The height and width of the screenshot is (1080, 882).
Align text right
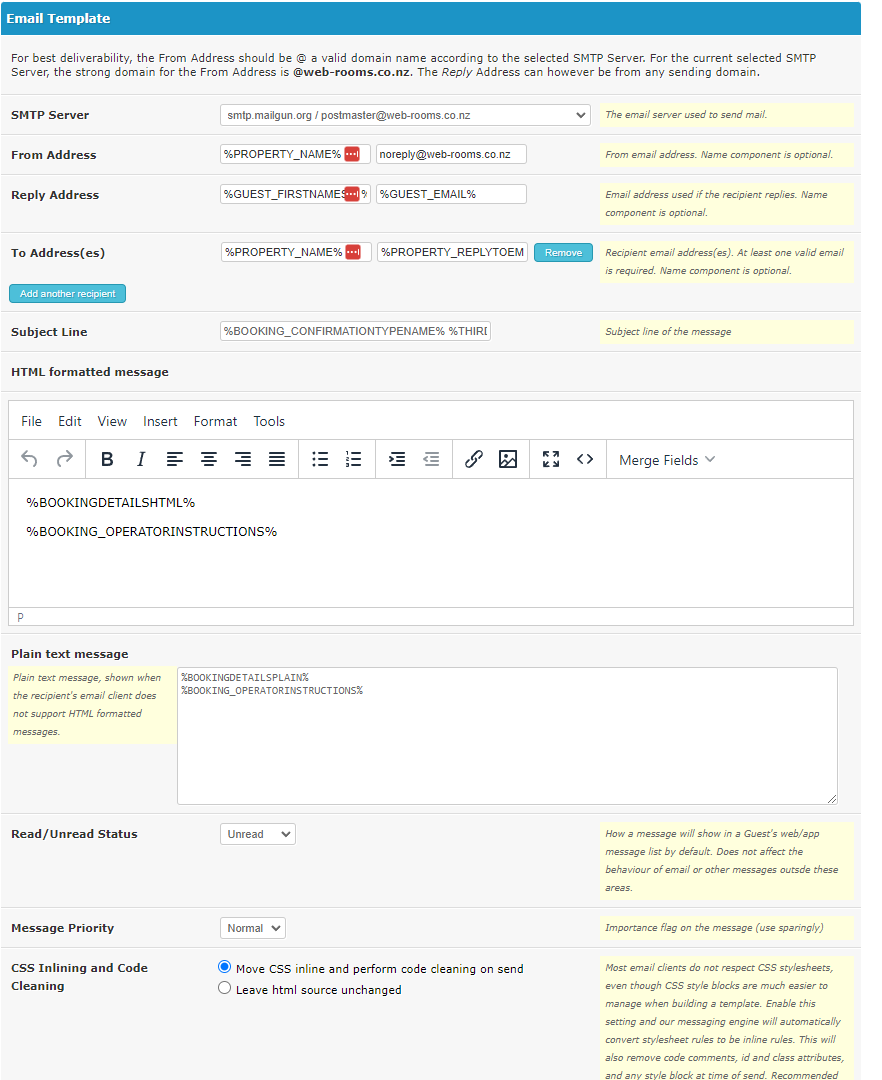click(243, 459)
